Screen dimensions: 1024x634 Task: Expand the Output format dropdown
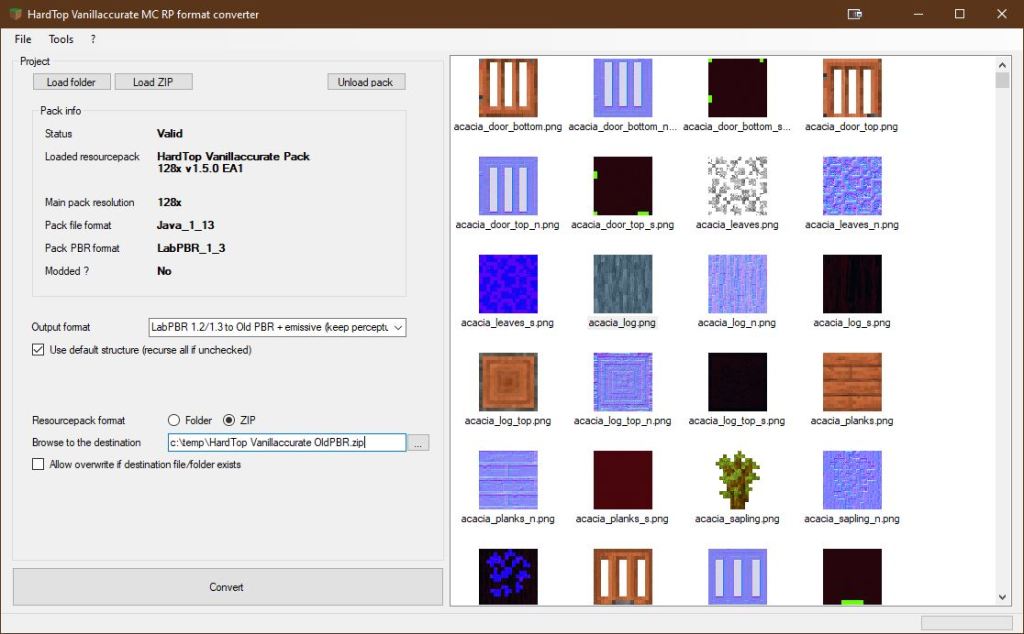tap(398, 327)
